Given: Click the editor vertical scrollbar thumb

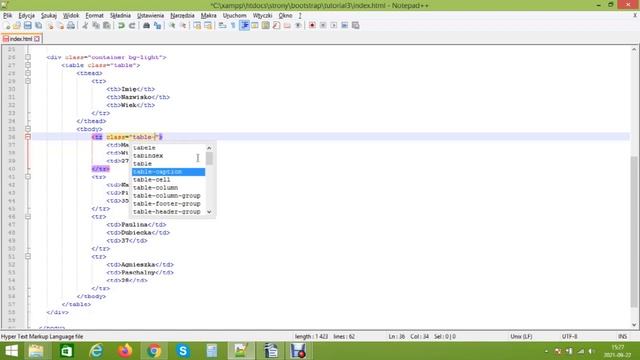Looking at the screenshot, I should coord(634,232).
